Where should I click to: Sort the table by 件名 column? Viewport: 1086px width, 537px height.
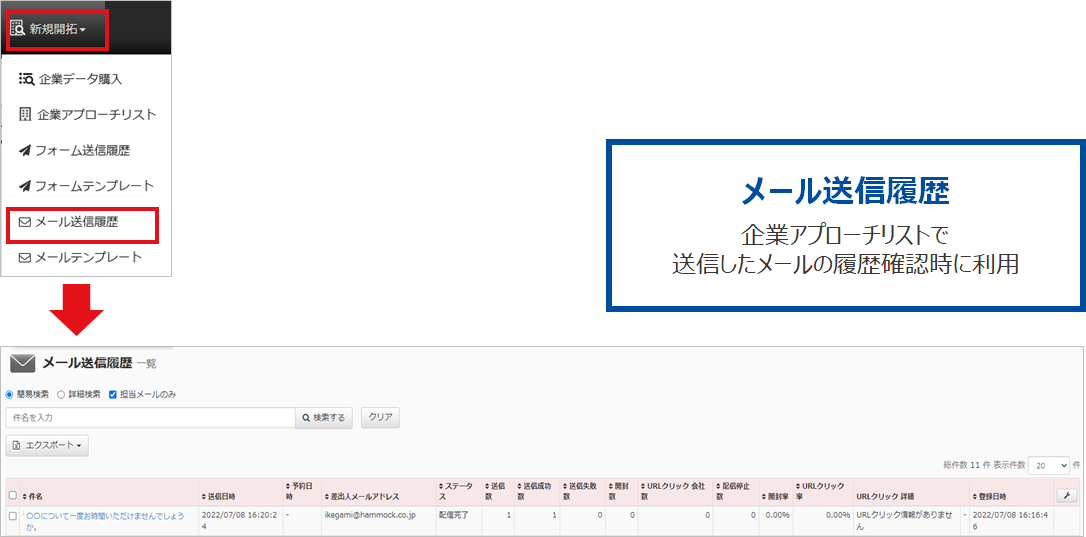33,497
